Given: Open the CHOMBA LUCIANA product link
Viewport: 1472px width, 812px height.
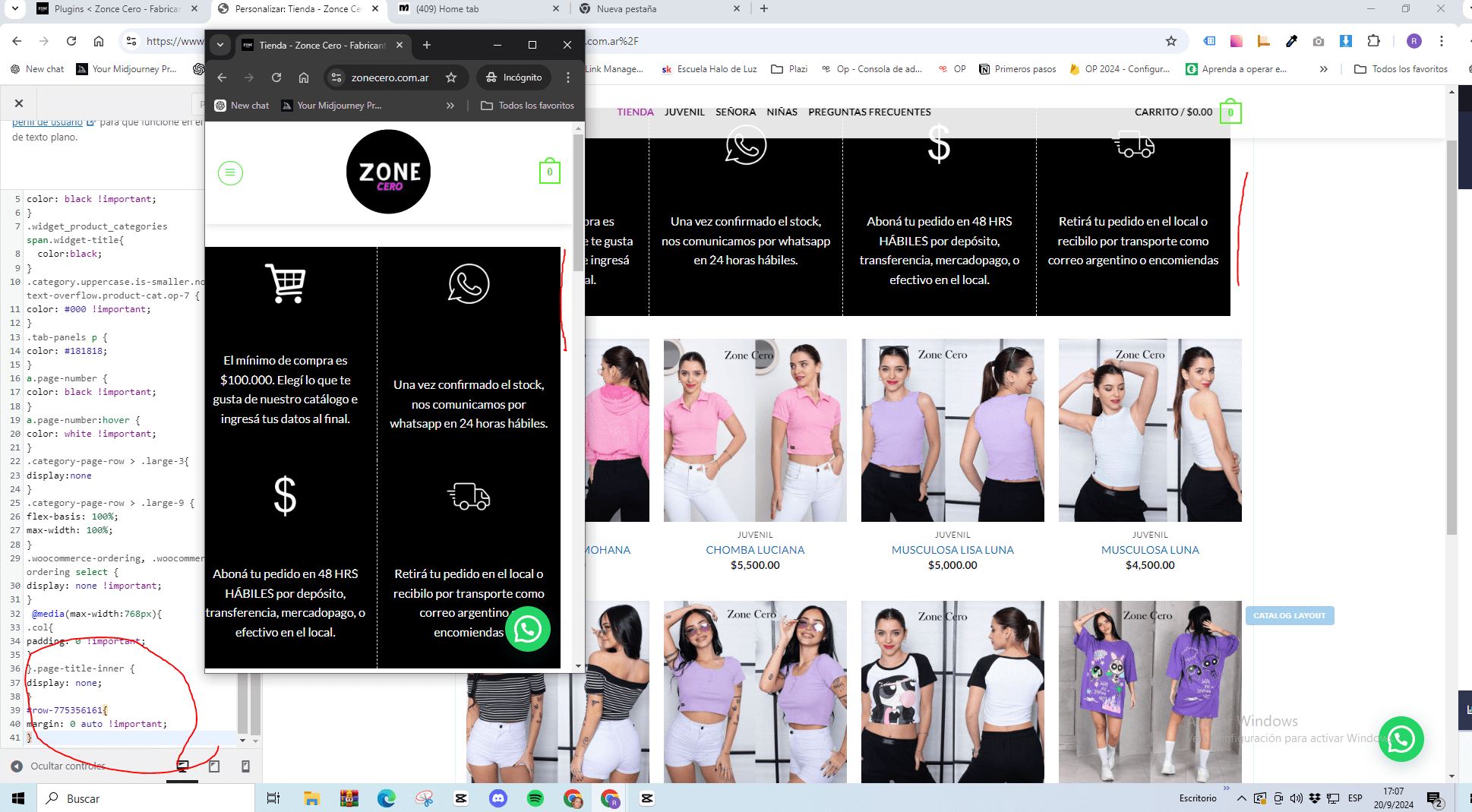Looking at the screenshot, I should [755, 550].
